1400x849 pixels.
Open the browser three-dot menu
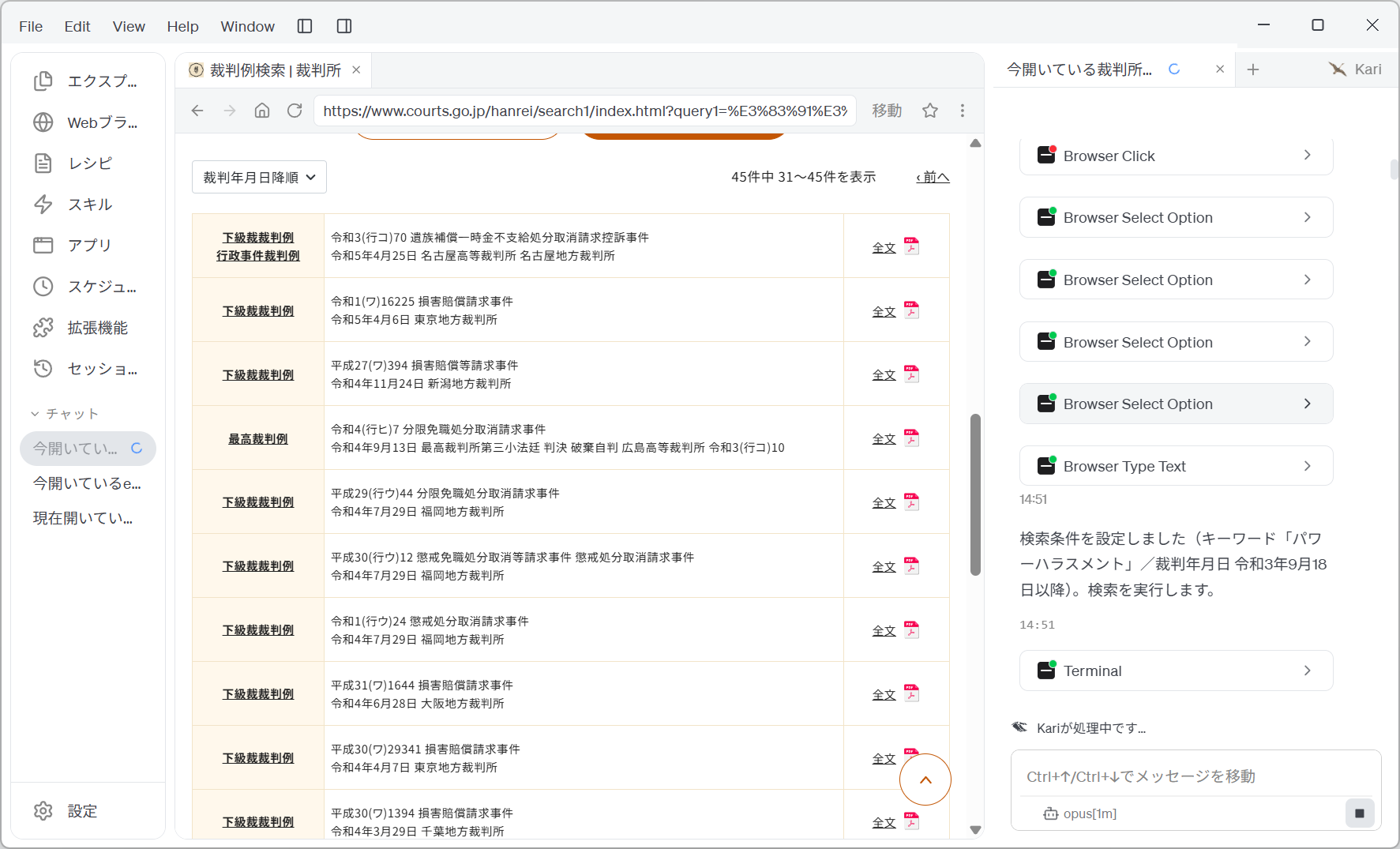962,111
